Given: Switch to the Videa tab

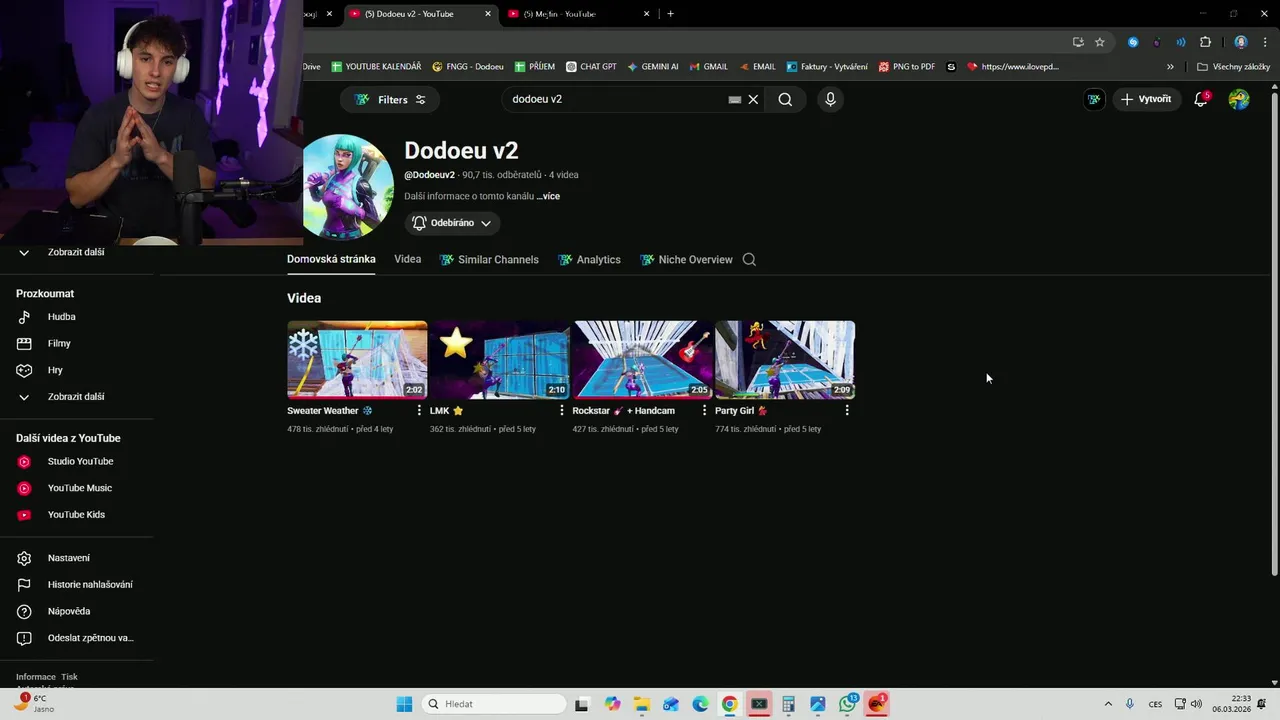Looking at the screenshot, I should click(x=407, y=259).
